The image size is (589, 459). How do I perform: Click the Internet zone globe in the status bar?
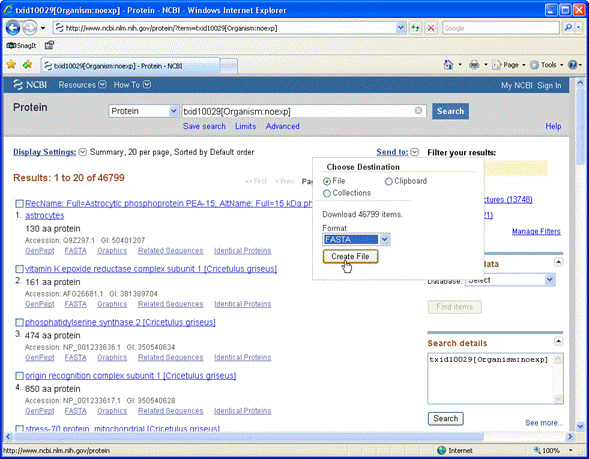click(x=442, y=450)
